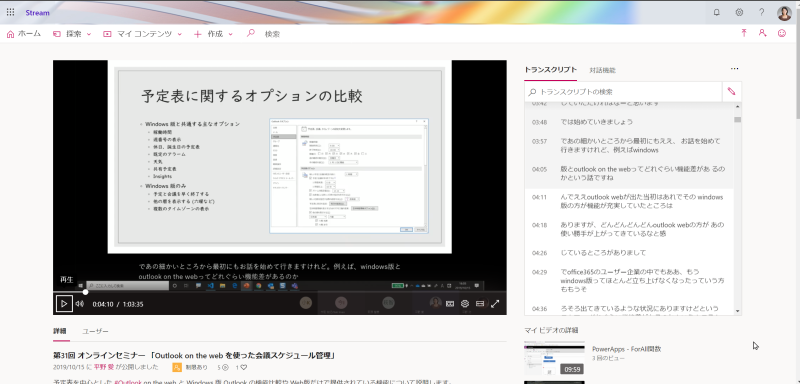Click the search magnifier icon in navigation
Image resolution: width=800 pixels, height=384 pixels.
pyautogui.click(x=251, y=34)
